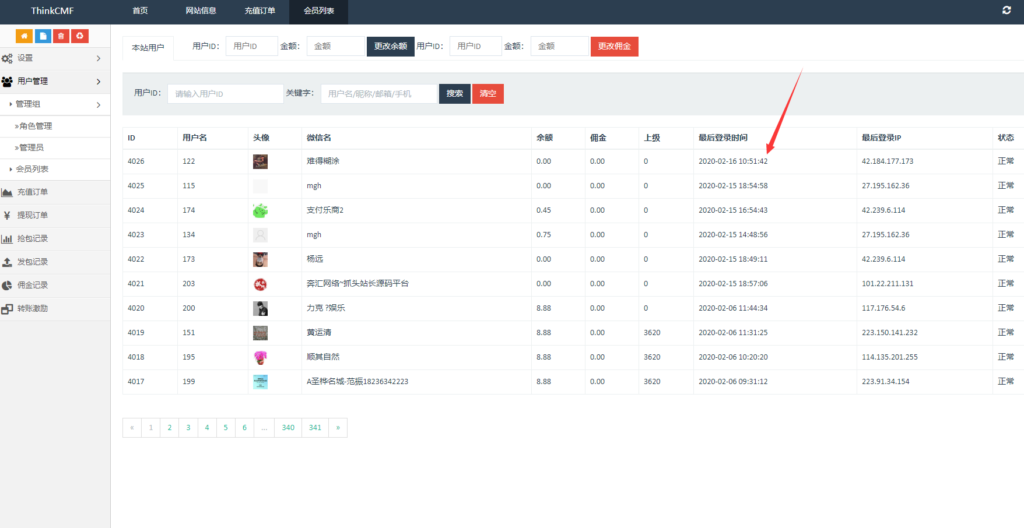The height and width of the screenshot is (528, 1024).
Task: Click the avatar thumbnail for user 4024
Action: pyautogui.click(x=260, y=210)
